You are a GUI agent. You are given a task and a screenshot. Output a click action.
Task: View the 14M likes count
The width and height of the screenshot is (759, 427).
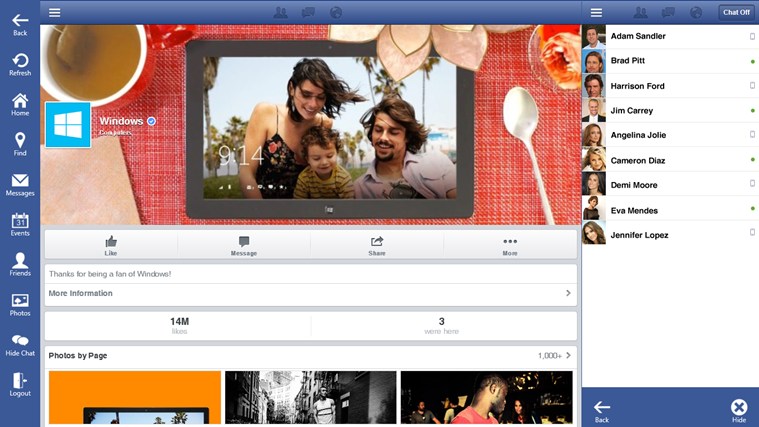point(179,326)
